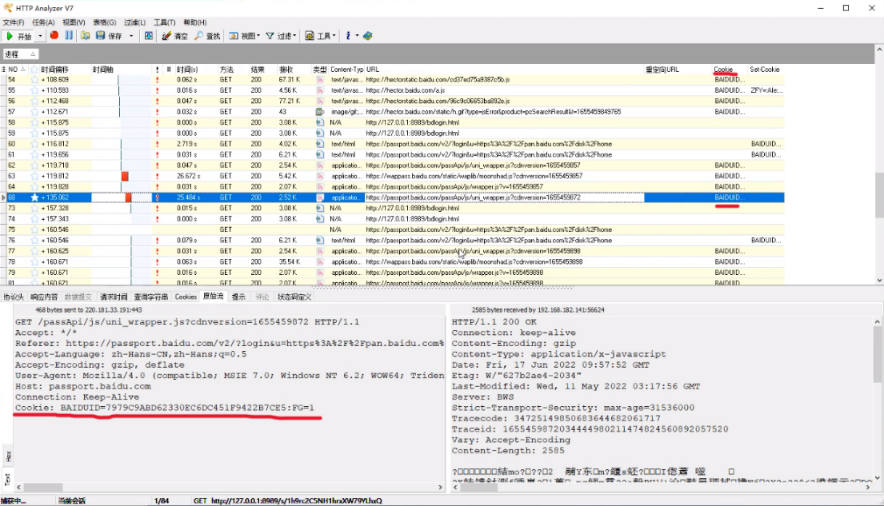Click the type icon in row 60

pyautogui.click(x=320, y=144)
